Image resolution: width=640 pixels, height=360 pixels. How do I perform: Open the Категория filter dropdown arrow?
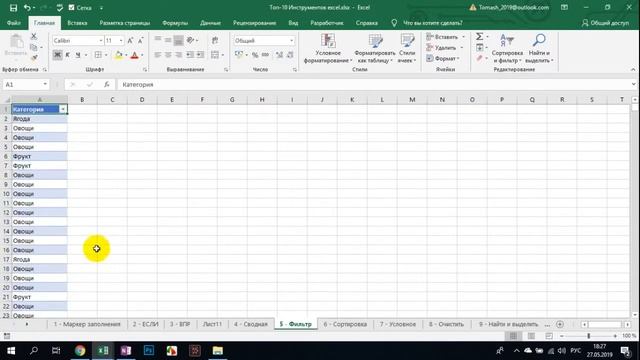pos(62,109)
